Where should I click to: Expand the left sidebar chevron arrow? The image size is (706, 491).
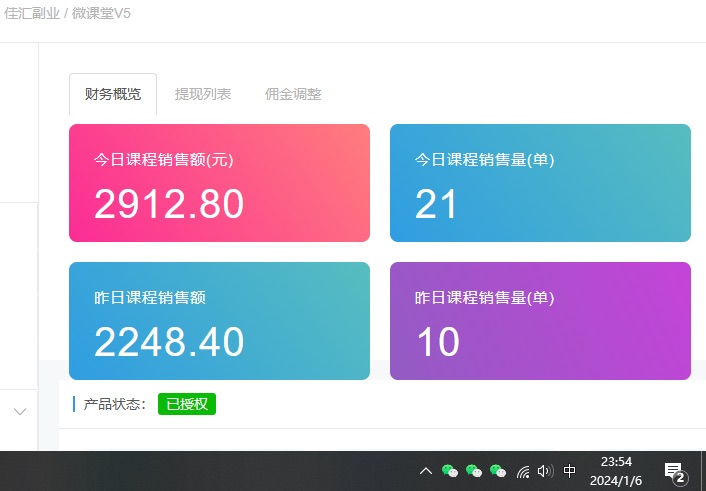pos(20,411)
